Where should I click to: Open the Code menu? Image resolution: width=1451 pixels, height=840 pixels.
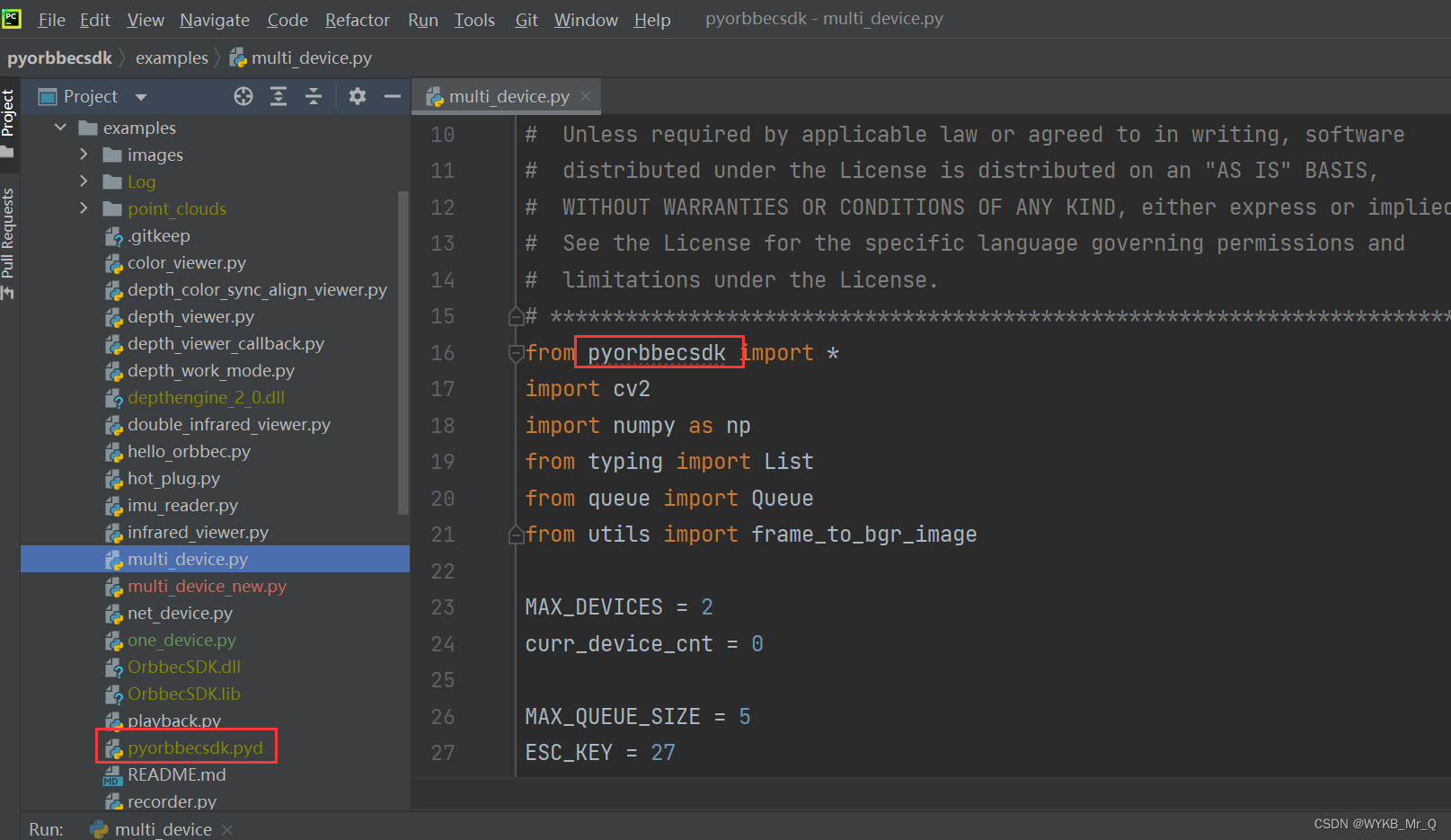[x=288, y=20]
